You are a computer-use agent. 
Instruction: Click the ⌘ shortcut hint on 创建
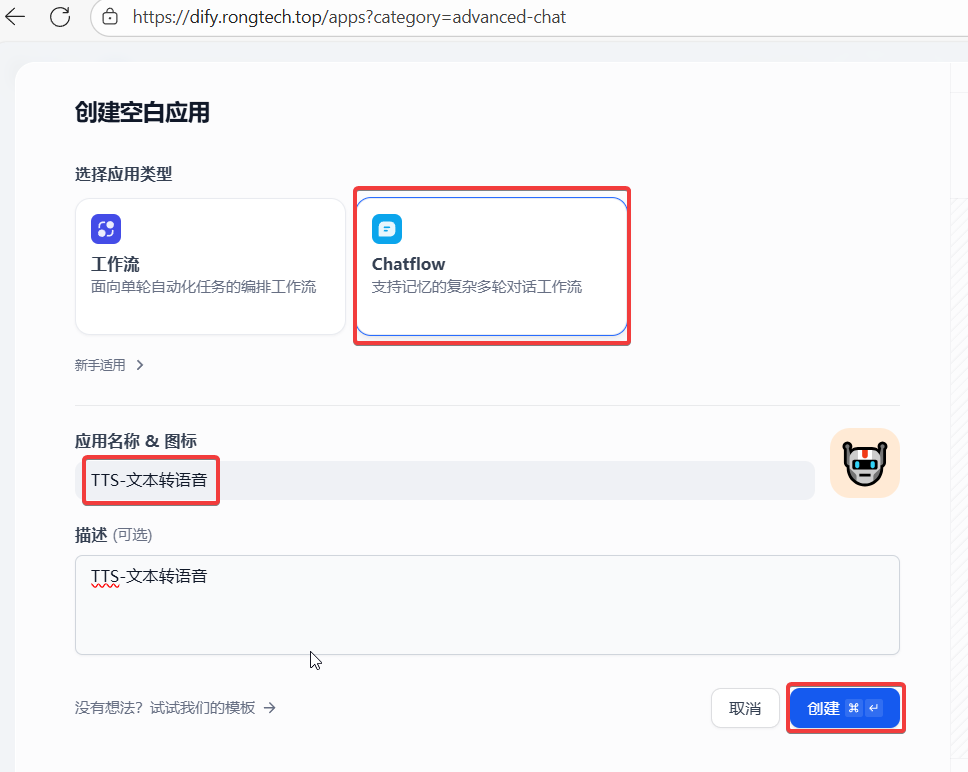pos(853,708)
